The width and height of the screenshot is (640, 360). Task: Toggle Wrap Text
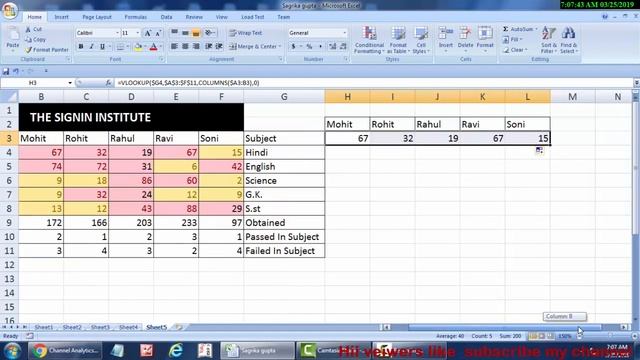point(246,33)
